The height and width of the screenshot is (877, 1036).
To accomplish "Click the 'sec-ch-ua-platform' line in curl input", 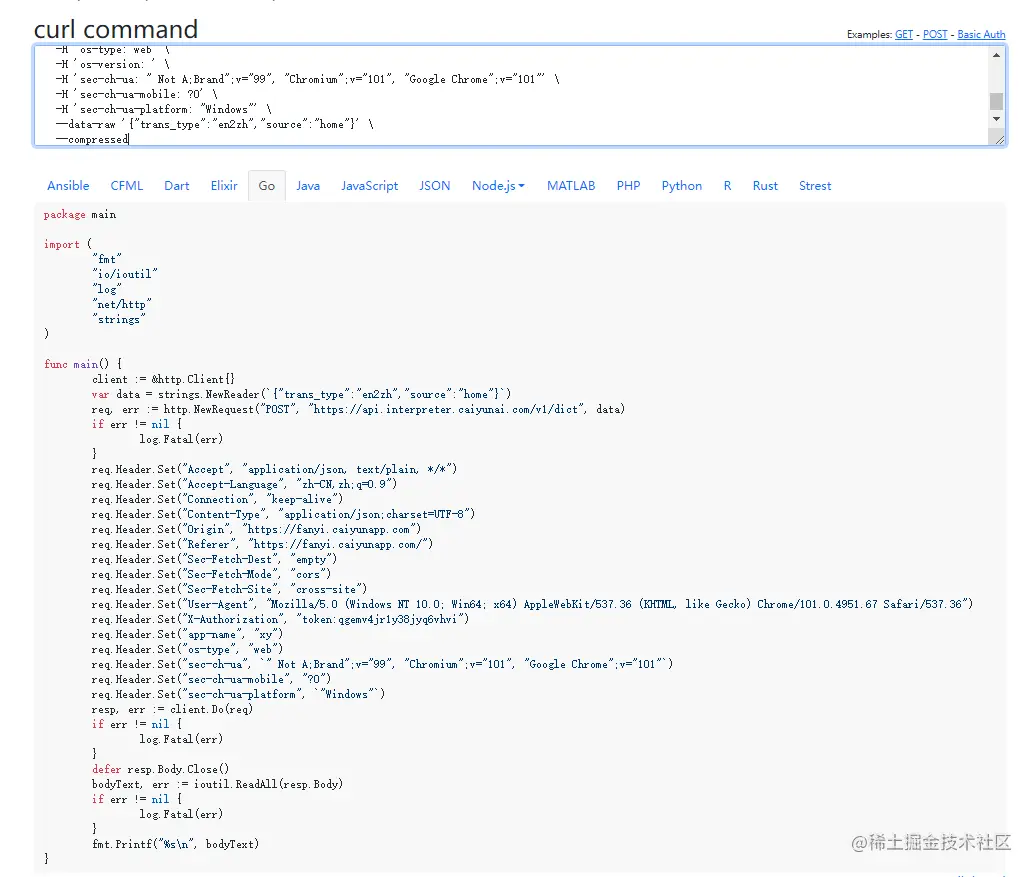I will pyautogui.click(x=164, y=109).
